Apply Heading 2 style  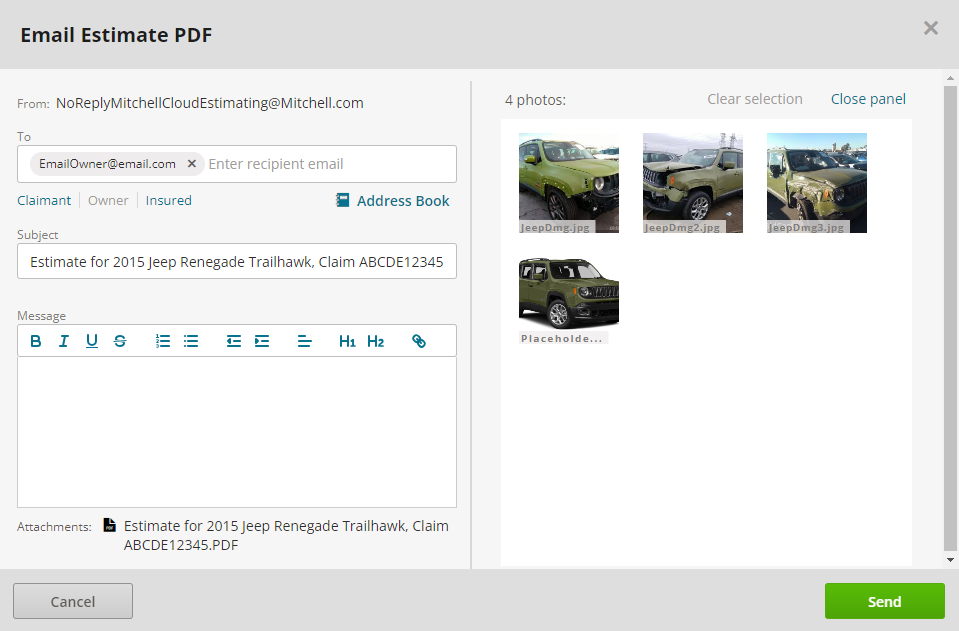376,341
